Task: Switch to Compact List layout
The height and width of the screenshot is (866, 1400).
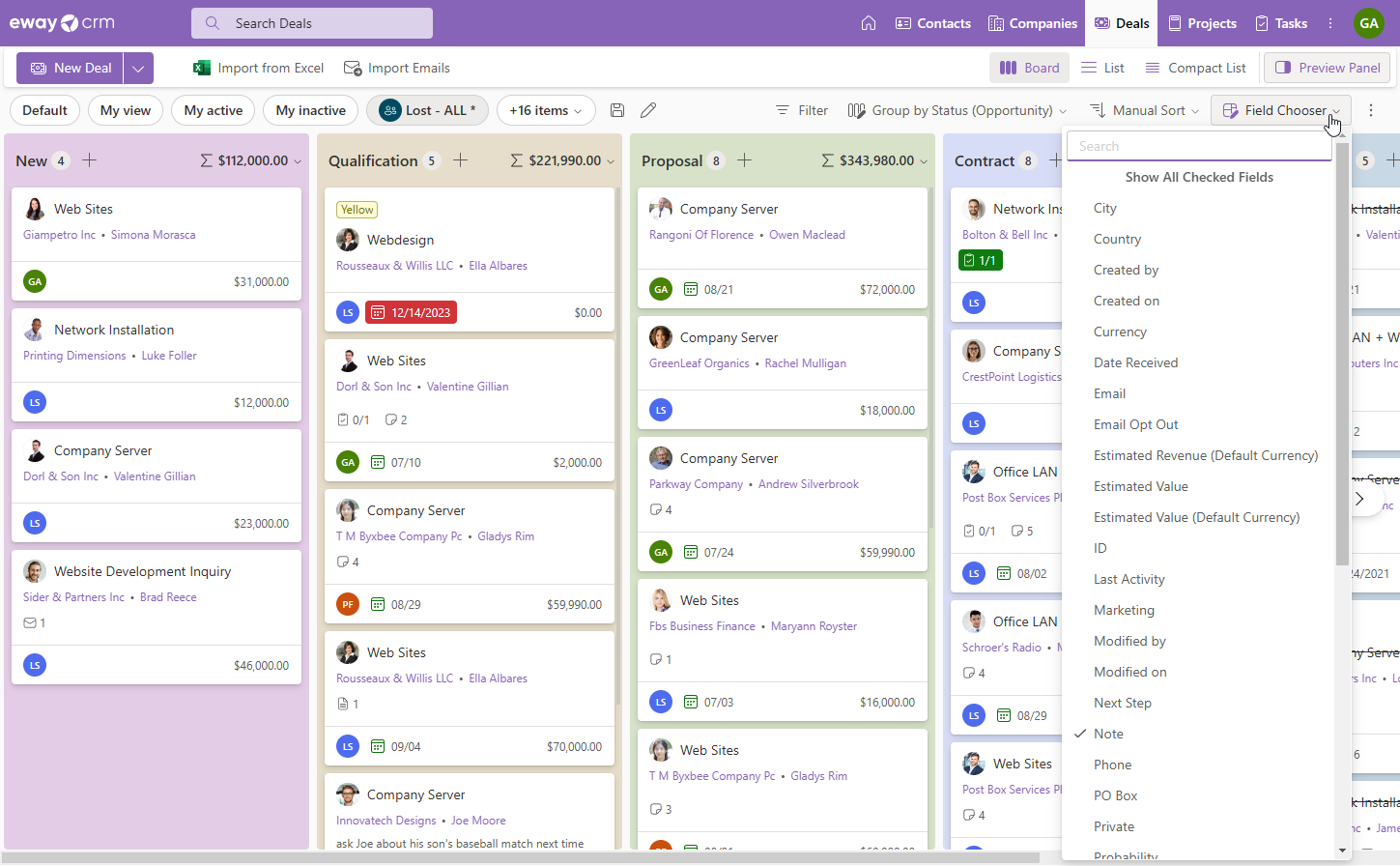Action: pyautogui.click(x=1195, y=68)
